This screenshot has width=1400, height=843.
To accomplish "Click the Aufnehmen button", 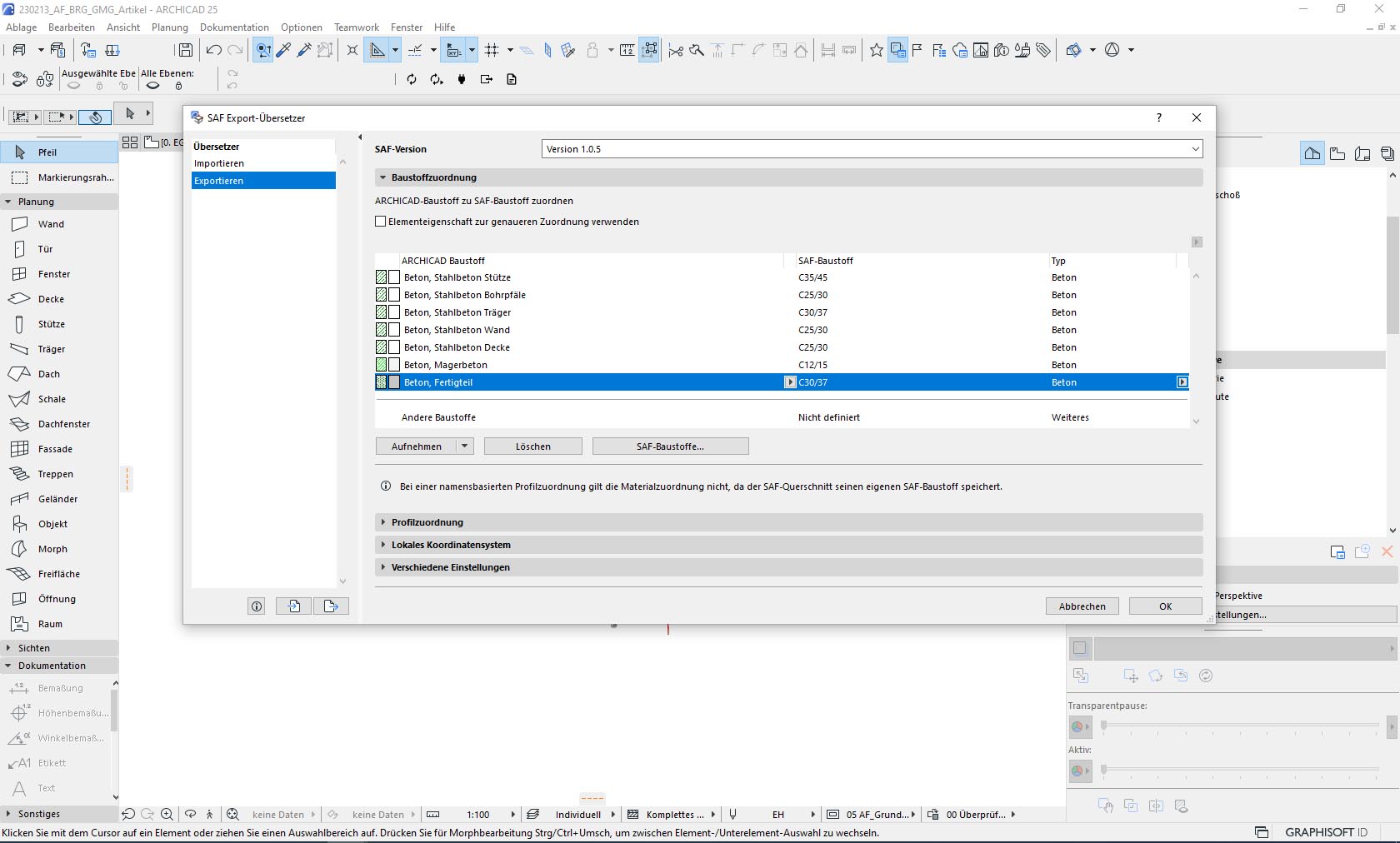I will click(417, 446).
